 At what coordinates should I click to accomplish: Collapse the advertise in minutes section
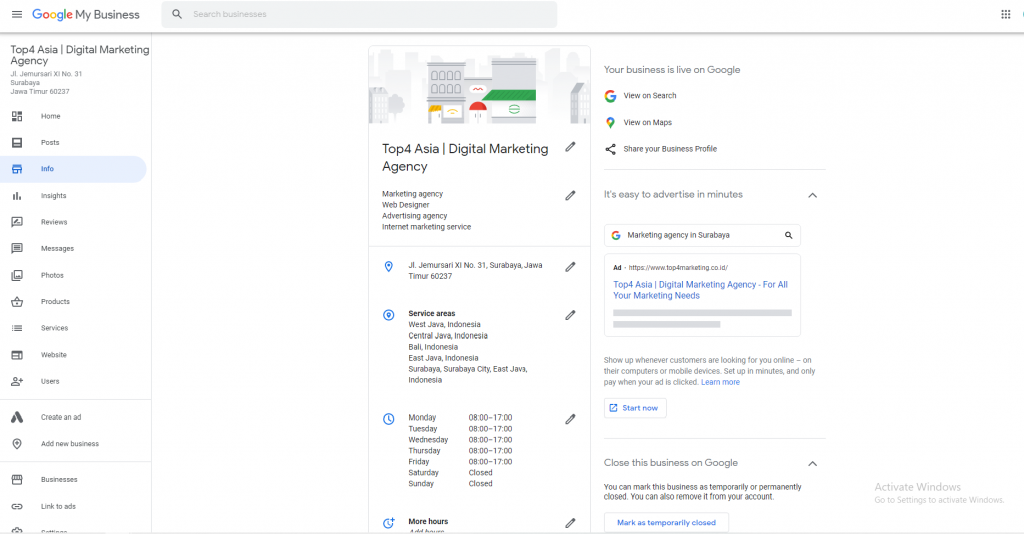pos(812,195)
